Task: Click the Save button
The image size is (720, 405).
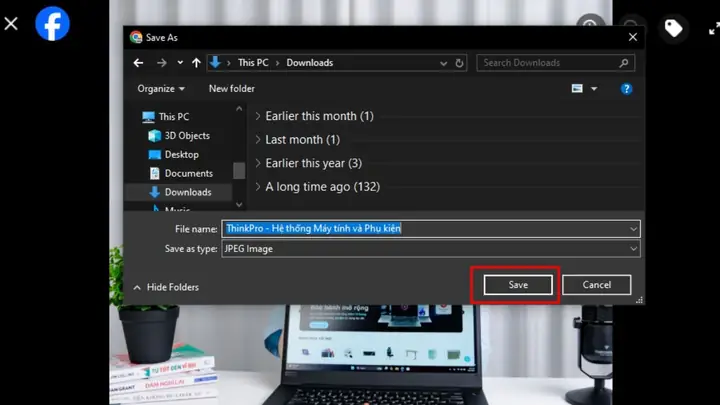Action: (518, 285)
